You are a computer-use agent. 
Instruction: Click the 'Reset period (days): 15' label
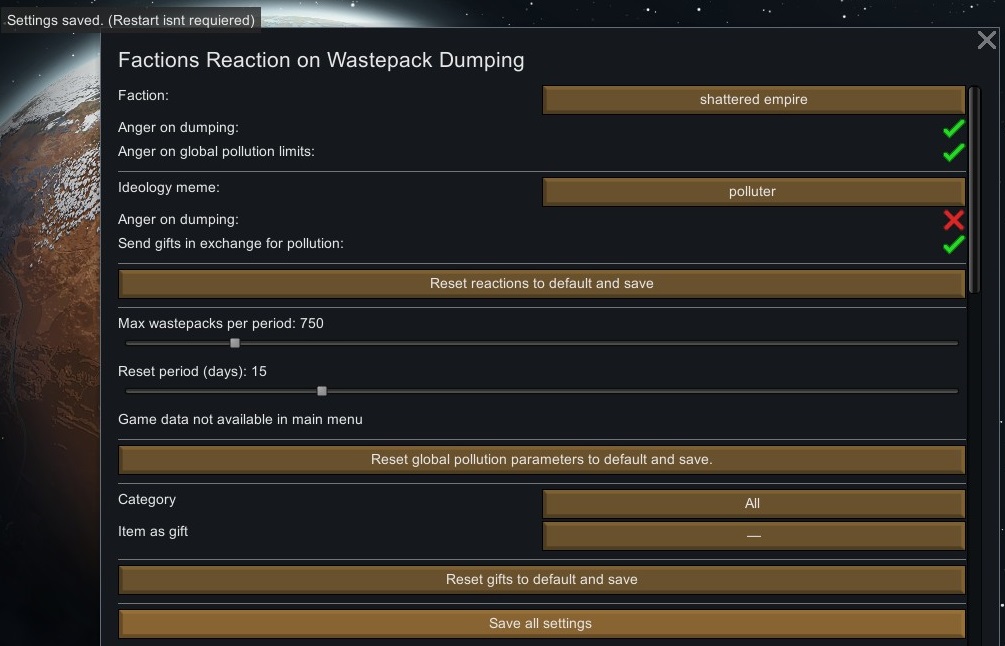pos(192,372)
